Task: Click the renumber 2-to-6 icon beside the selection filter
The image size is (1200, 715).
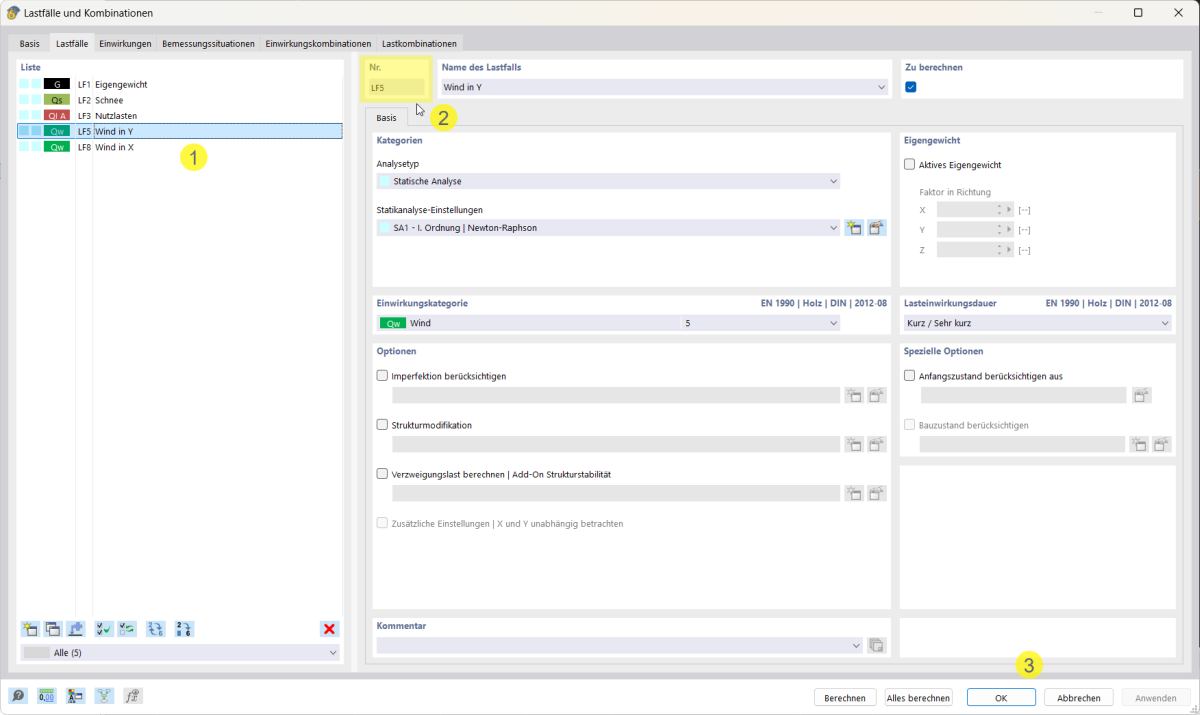Action: coord(184,629)
